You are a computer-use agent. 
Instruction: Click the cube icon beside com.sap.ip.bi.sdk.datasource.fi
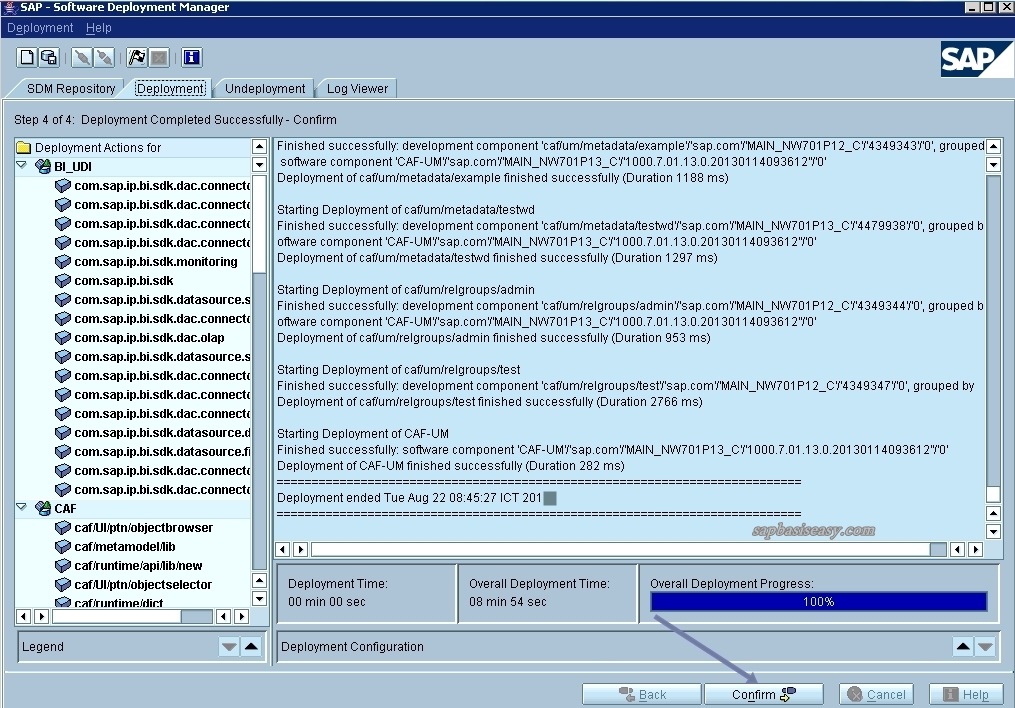[63, 452]
